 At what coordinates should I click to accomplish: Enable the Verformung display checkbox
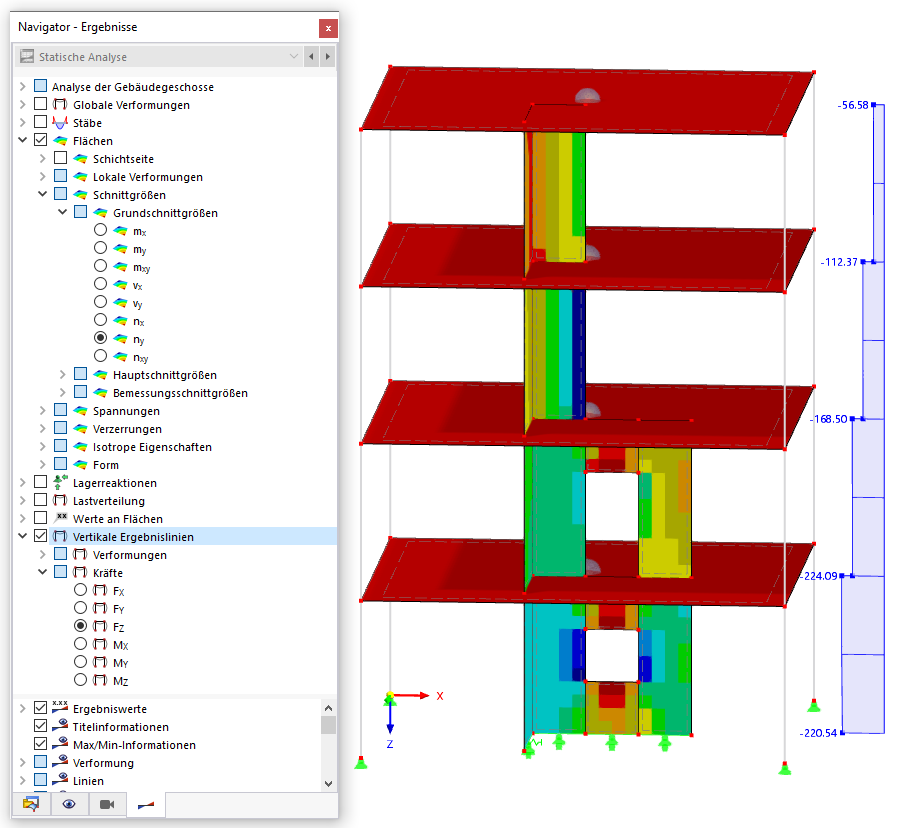tap(40, 762)
